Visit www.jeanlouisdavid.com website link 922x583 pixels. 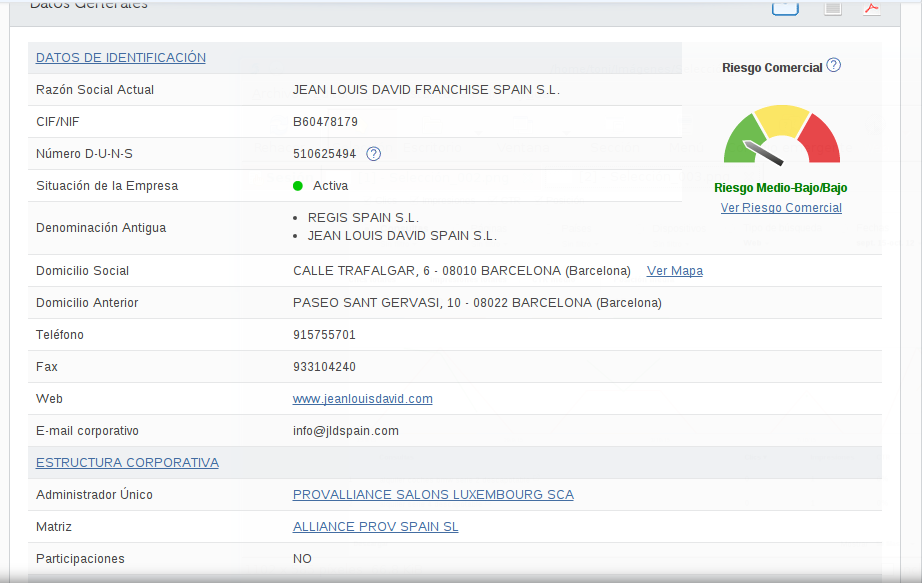tap(363, 399)
